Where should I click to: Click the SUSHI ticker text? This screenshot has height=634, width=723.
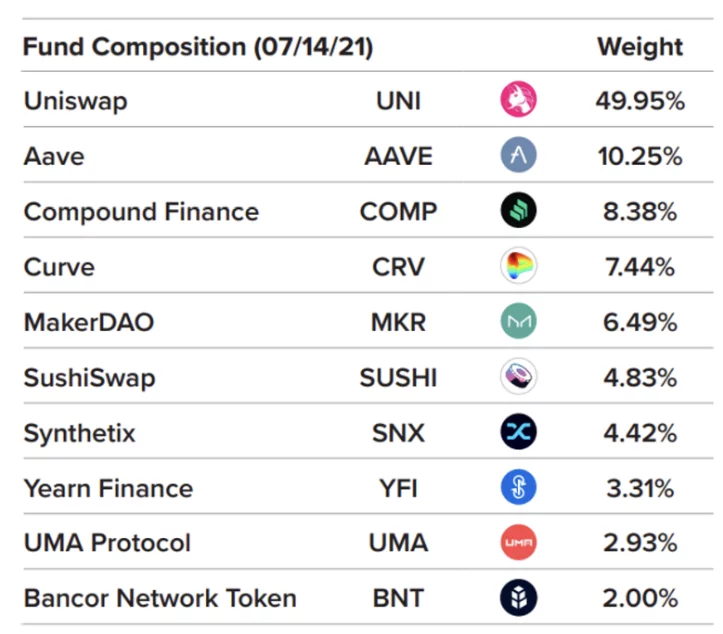click(398, 378)
